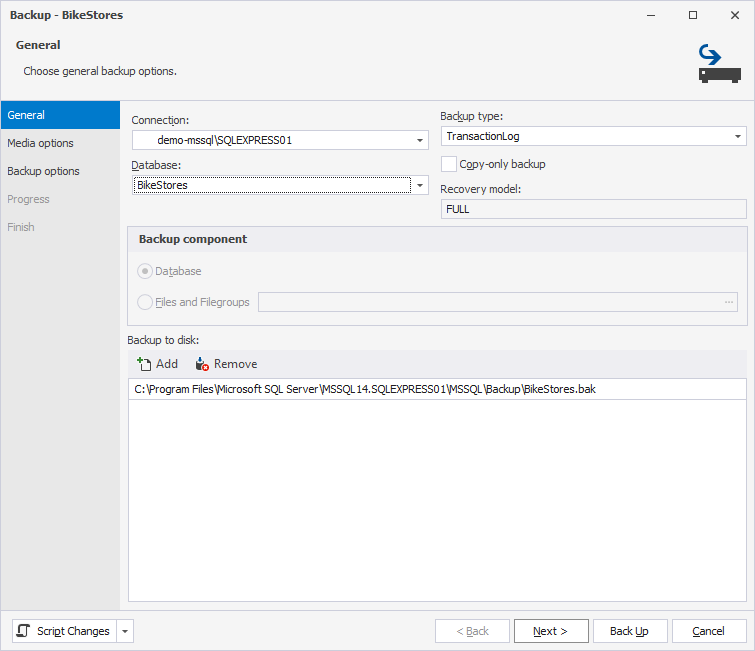Screen dimensions: 755x651
Task: Close the Backup - BikeStores window
Action: tap(735, 15)
